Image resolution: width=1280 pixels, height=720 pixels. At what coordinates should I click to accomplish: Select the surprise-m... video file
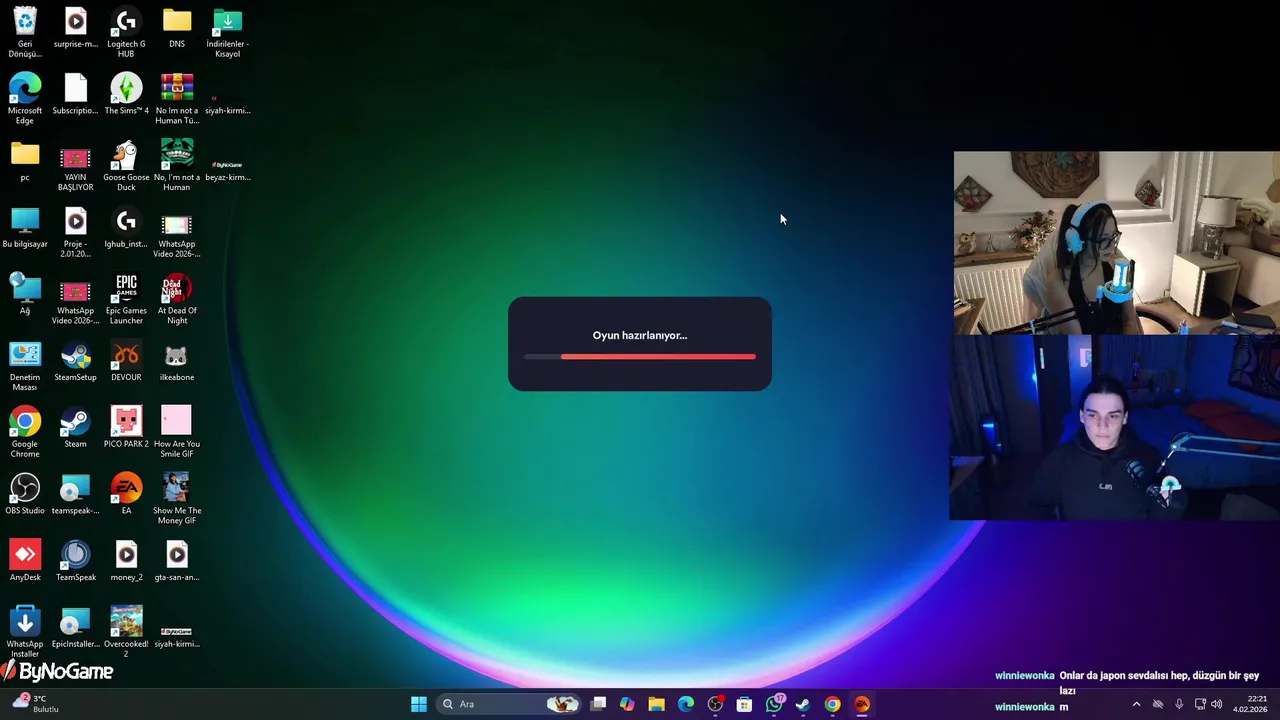pos(76,29)
